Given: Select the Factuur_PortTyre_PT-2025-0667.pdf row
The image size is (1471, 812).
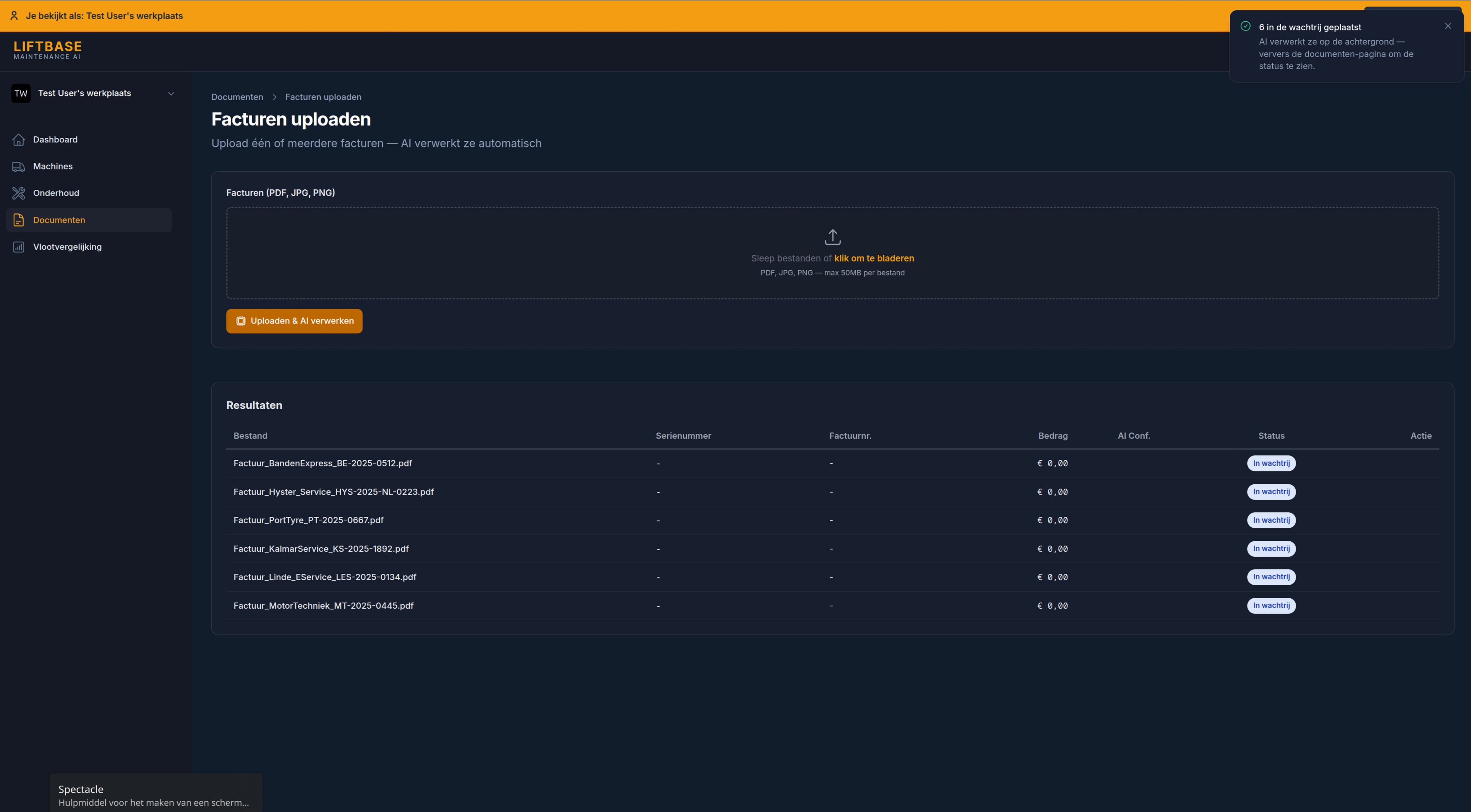Looking at the screenshot, I should [x=308, y=520].
